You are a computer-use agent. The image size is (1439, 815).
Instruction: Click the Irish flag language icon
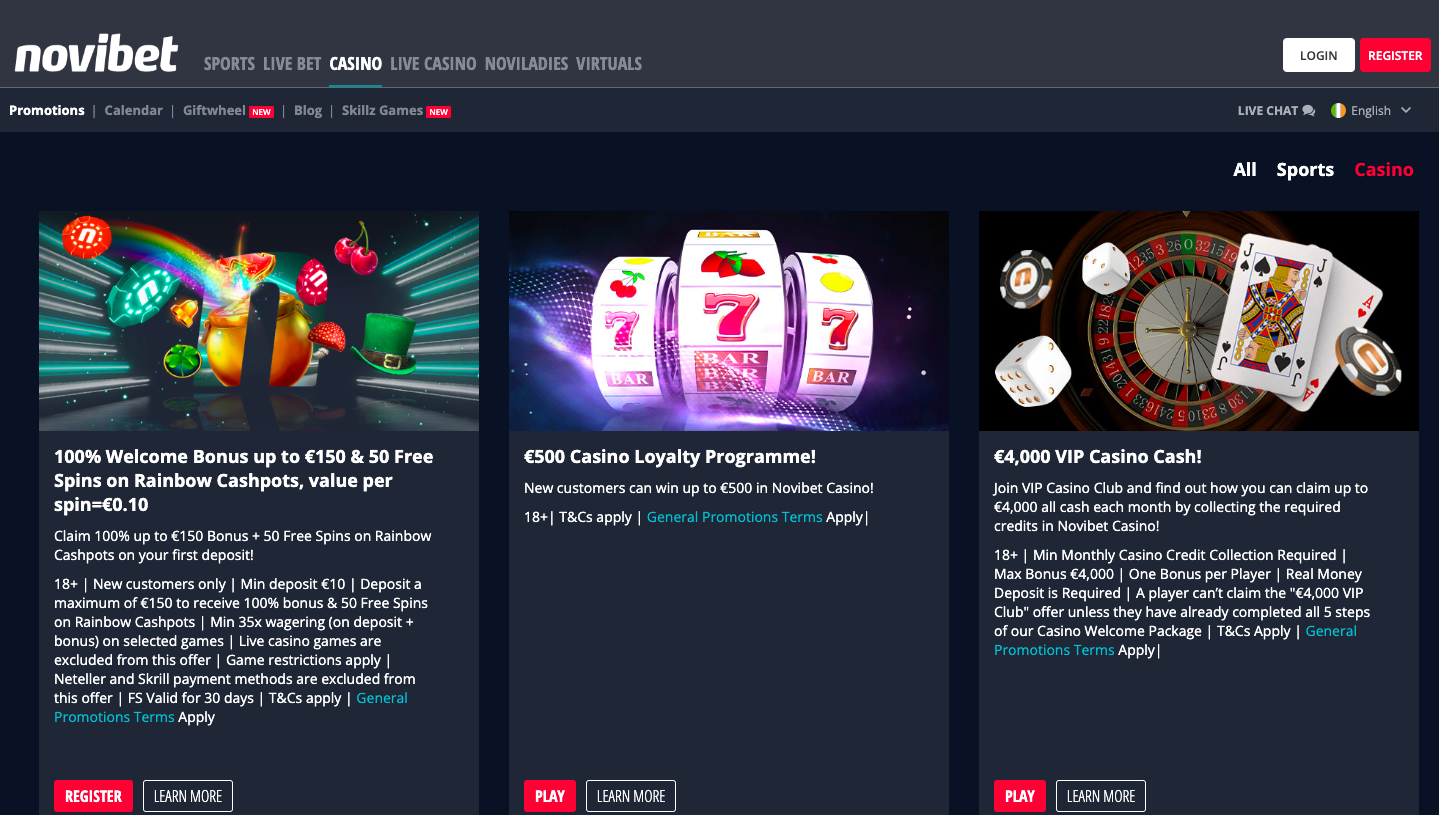(x=1338, y=110)
